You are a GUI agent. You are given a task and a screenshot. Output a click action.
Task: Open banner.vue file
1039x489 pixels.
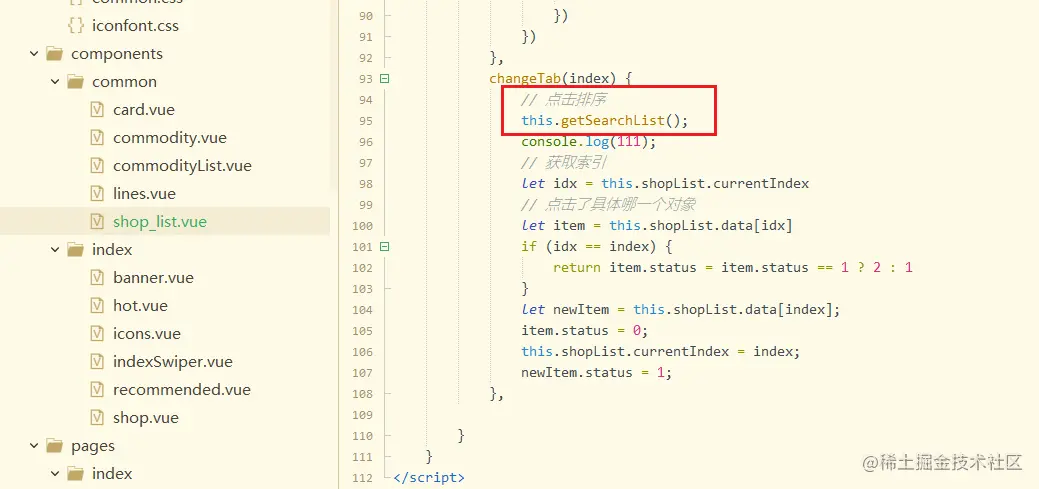click(x=153, y=278)
